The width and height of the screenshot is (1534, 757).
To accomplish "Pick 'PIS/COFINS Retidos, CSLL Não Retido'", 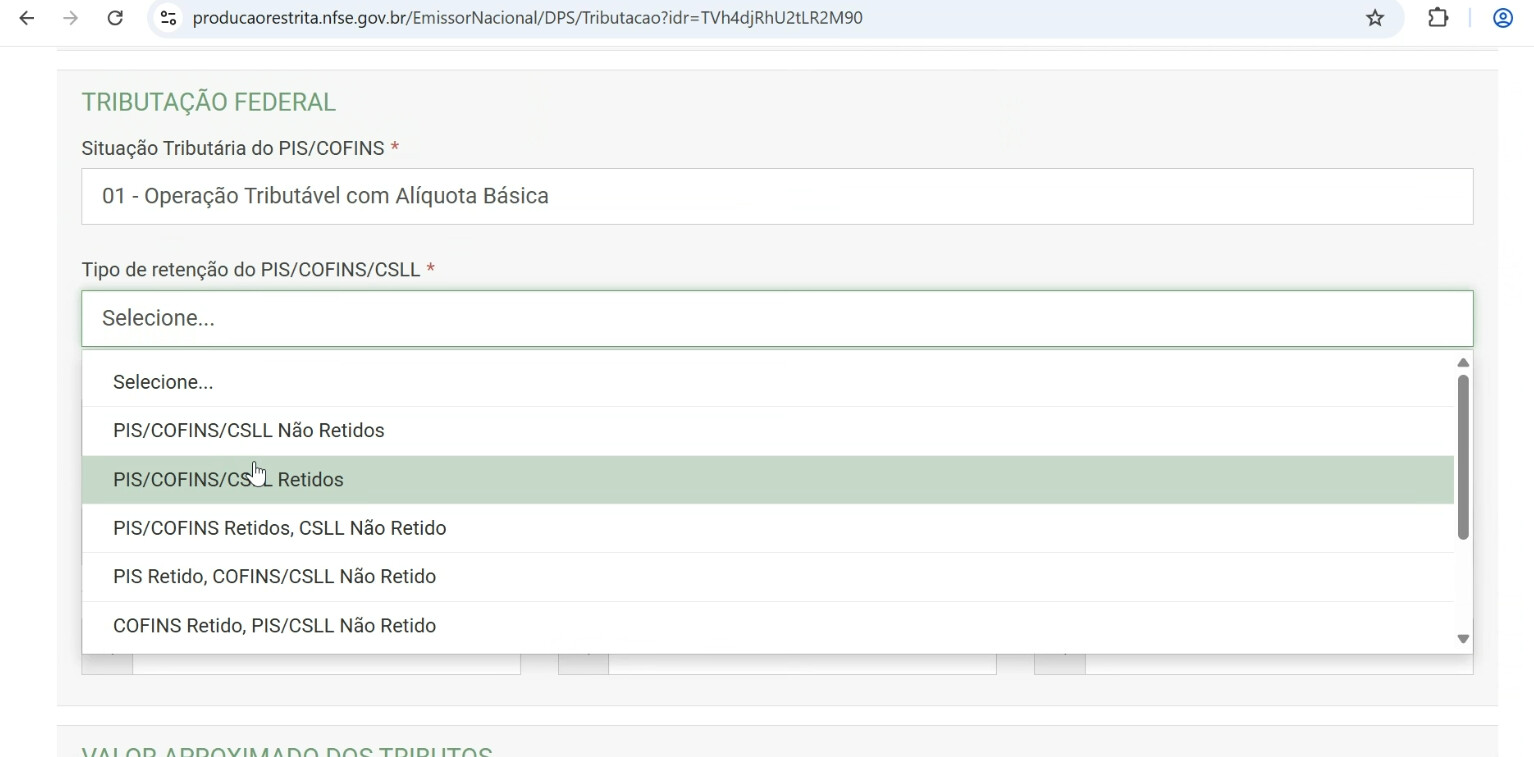I will (280, 528).
